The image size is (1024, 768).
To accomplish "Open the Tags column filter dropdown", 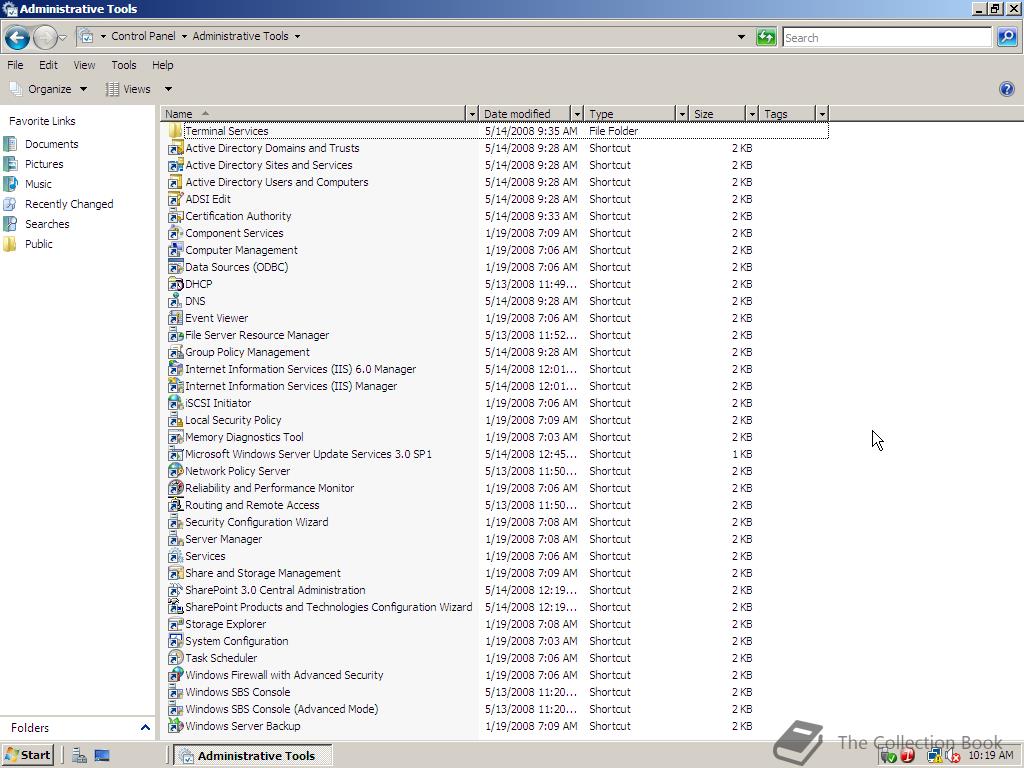I will (x=822, y=114).
